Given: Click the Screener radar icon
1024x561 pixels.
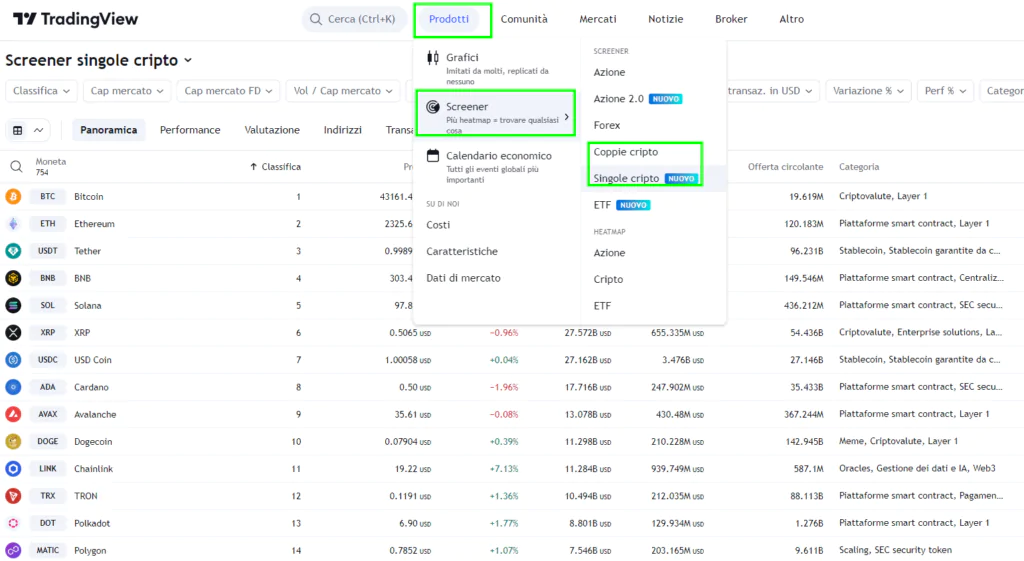Looking at the screenshot, I should point(432,106).
